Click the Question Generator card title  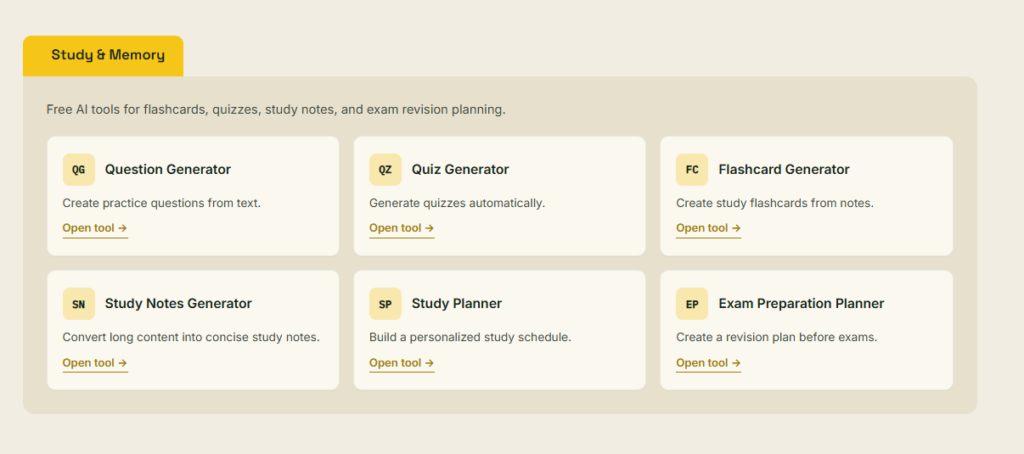click(x=168, y=170)
